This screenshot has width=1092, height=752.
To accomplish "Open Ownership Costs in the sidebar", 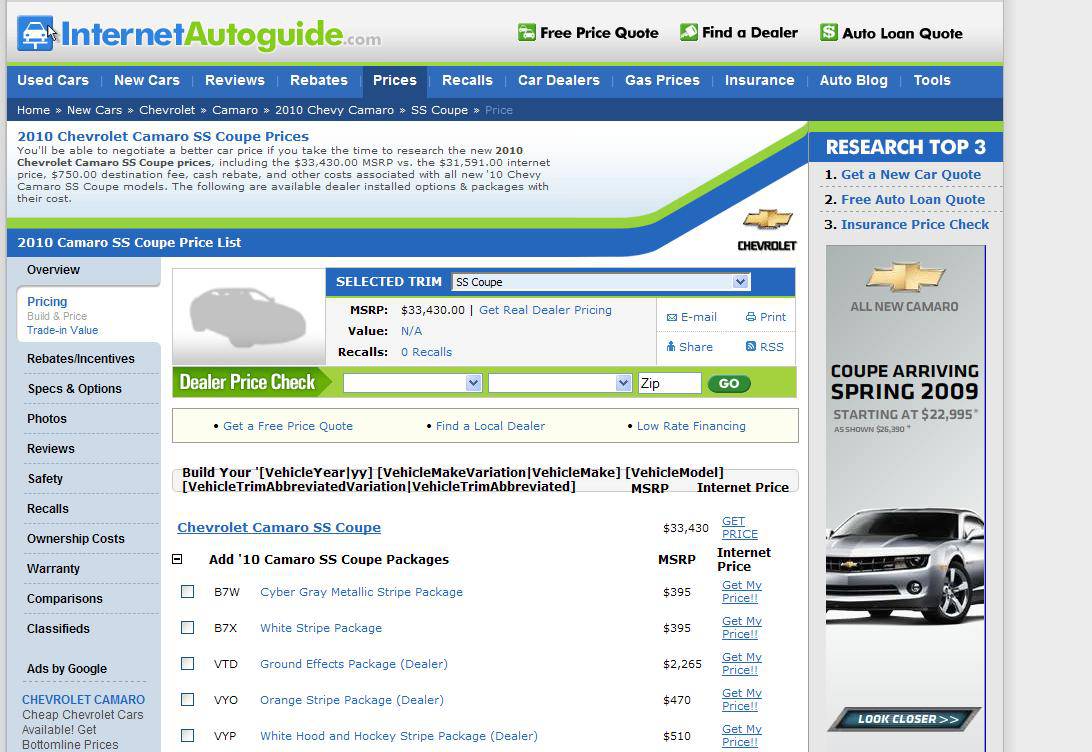I will click(x=76, y=538).
